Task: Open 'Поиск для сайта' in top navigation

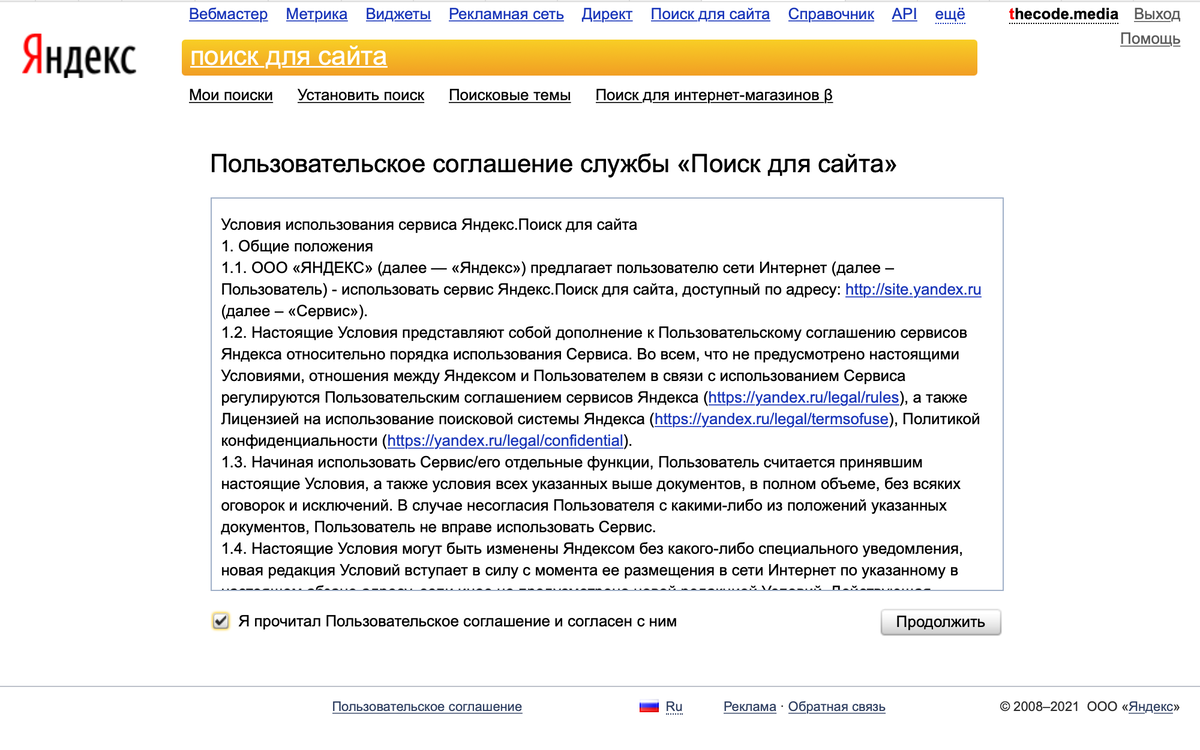Action: click(710, 14)
